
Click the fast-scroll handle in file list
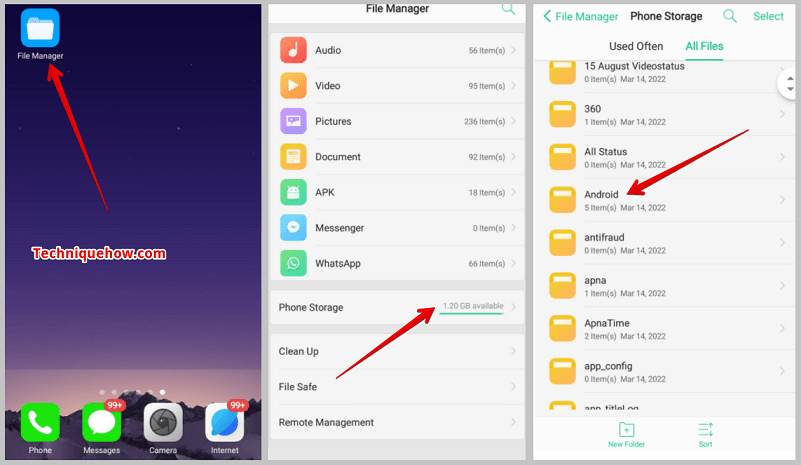click(x=789, y=84)
